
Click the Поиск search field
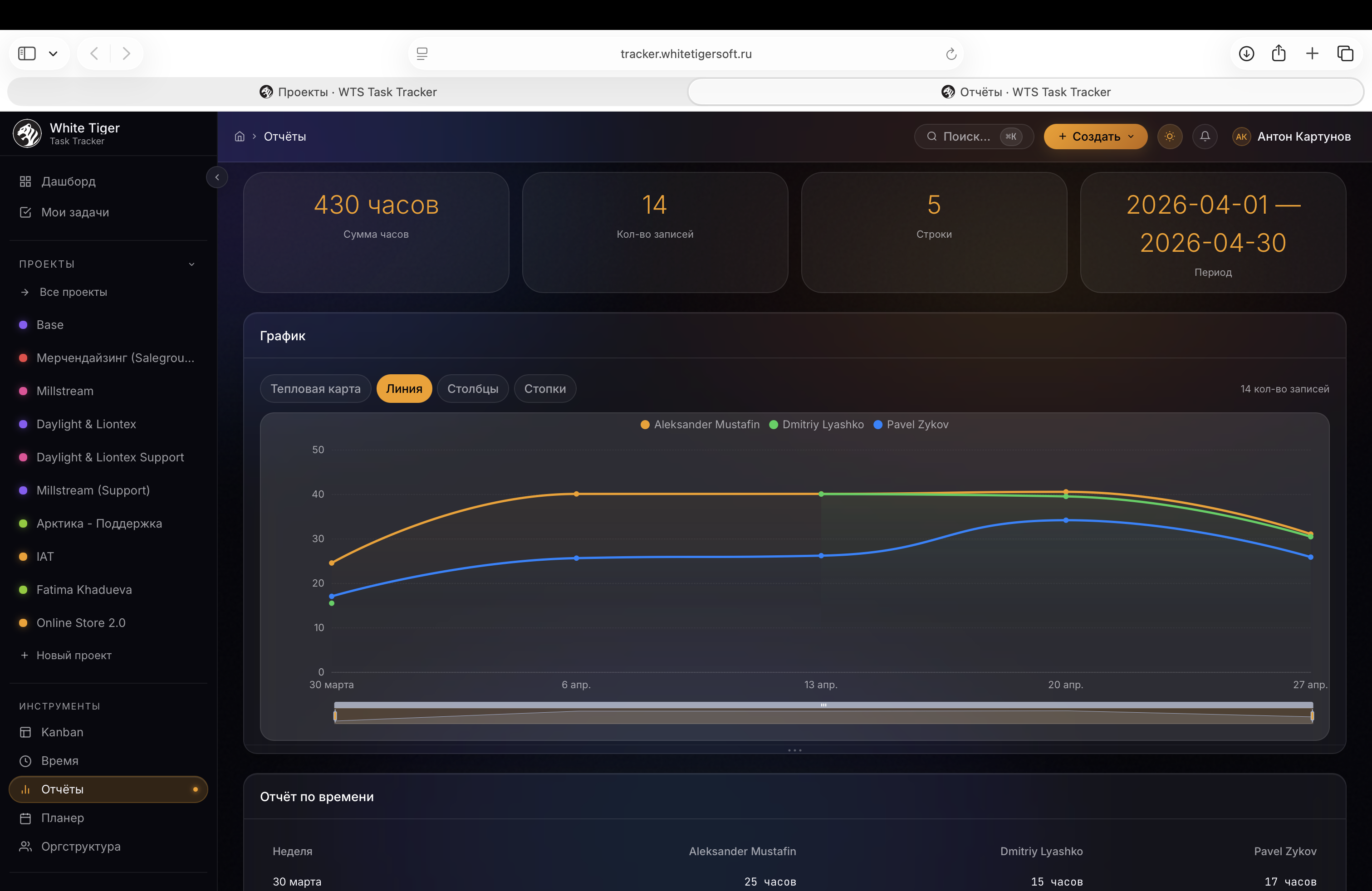(x=974, y=137)
